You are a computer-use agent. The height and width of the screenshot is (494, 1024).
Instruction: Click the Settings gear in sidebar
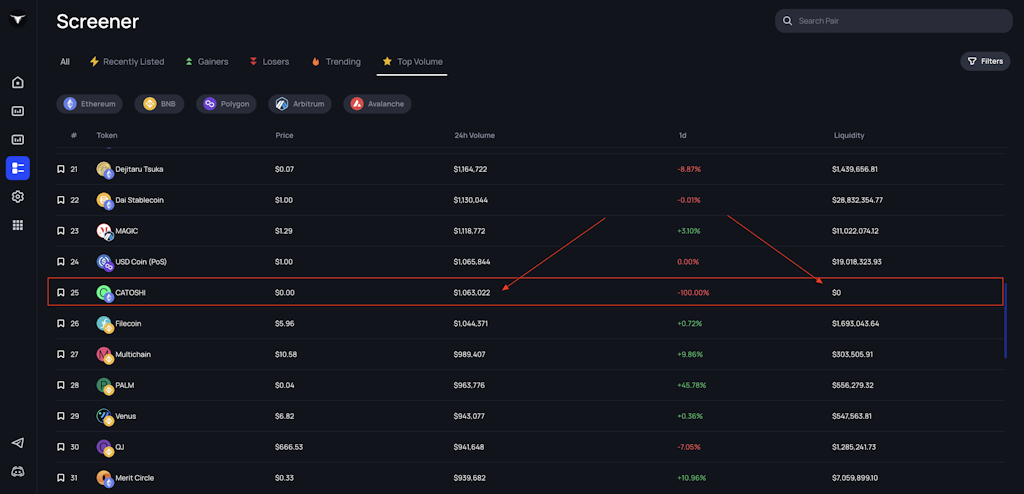click(17, 197)
